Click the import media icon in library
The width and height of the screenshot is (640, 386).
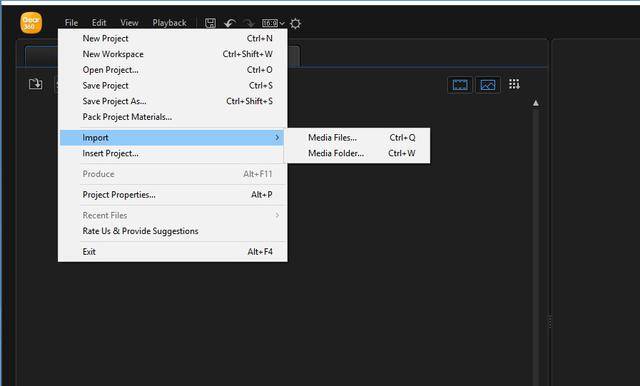point(36,84)
